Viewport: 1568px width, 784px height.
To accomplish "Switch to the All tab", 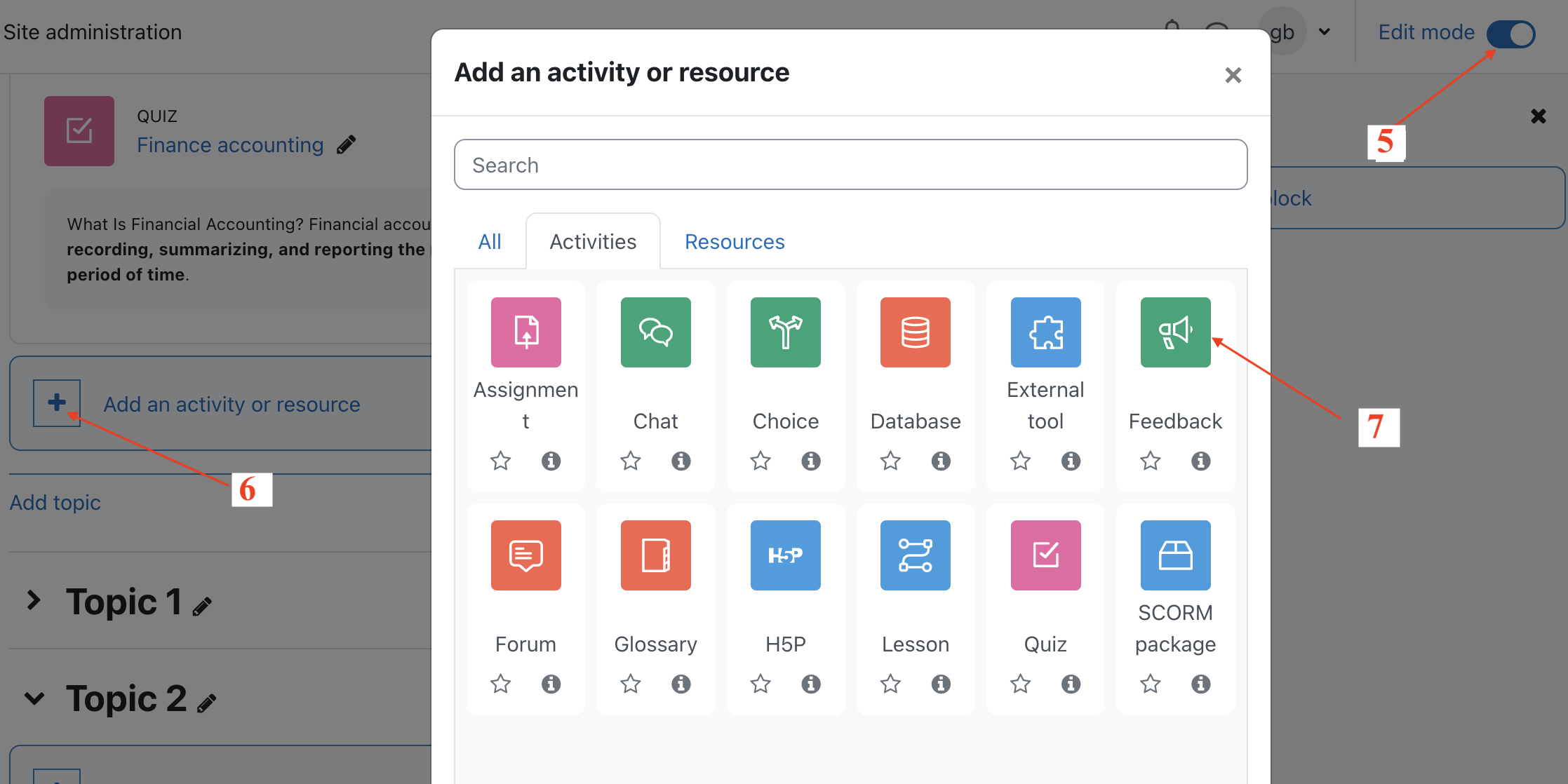I will pos(489,242).
